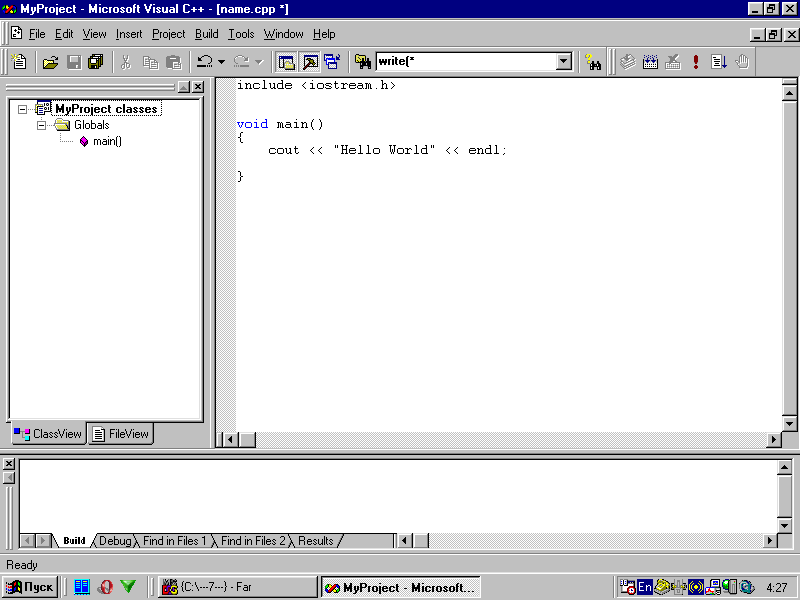Click the document icon left of File menu
The image size is (800, 600).
point(16,33)
